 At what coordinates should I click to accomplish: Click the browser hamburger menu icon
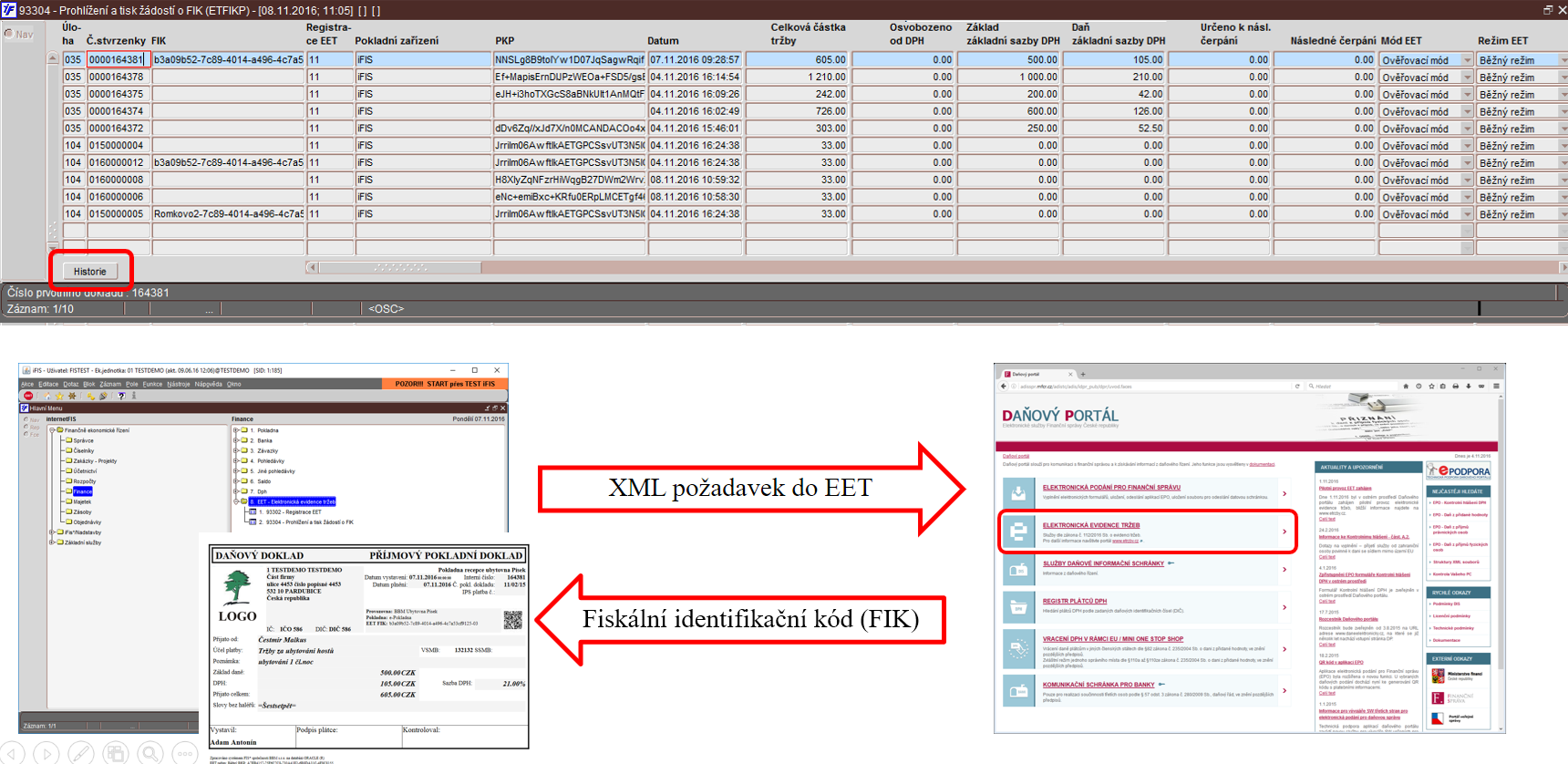[x=1496, y=387]
